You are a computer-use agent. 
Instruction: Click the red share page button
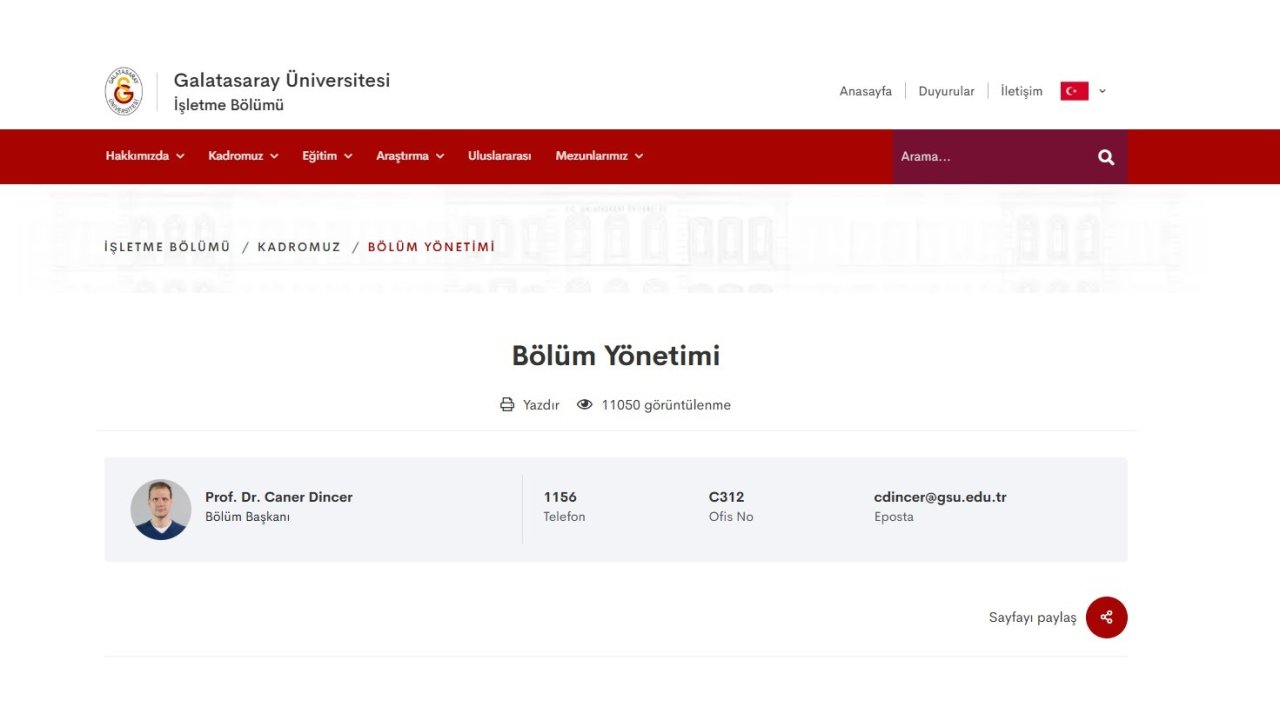click(1106, 617)
